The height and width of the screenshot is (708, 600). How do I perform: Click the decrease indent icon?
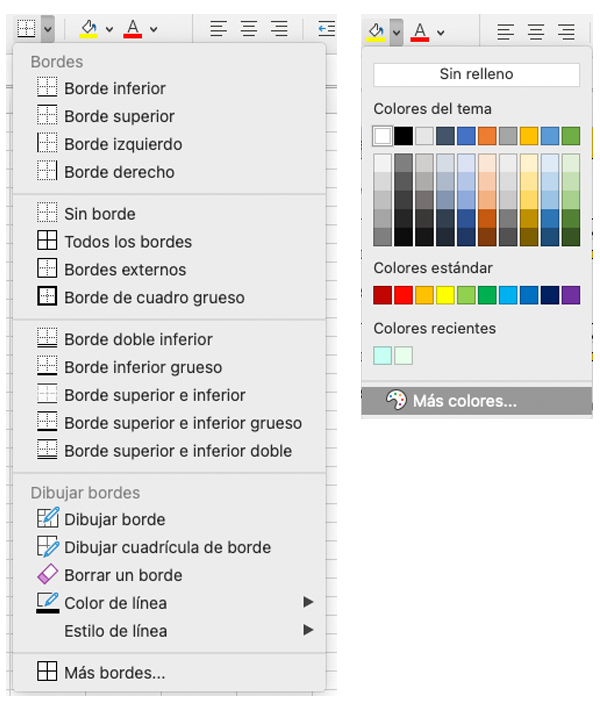click(326, 29)
